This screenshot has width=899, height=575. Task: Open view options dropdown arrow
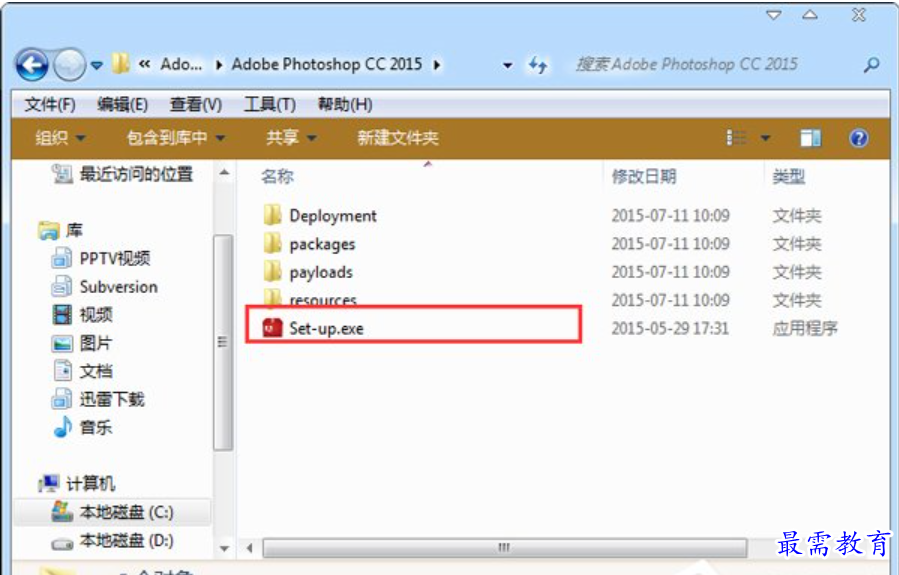[x=765, y=138]
